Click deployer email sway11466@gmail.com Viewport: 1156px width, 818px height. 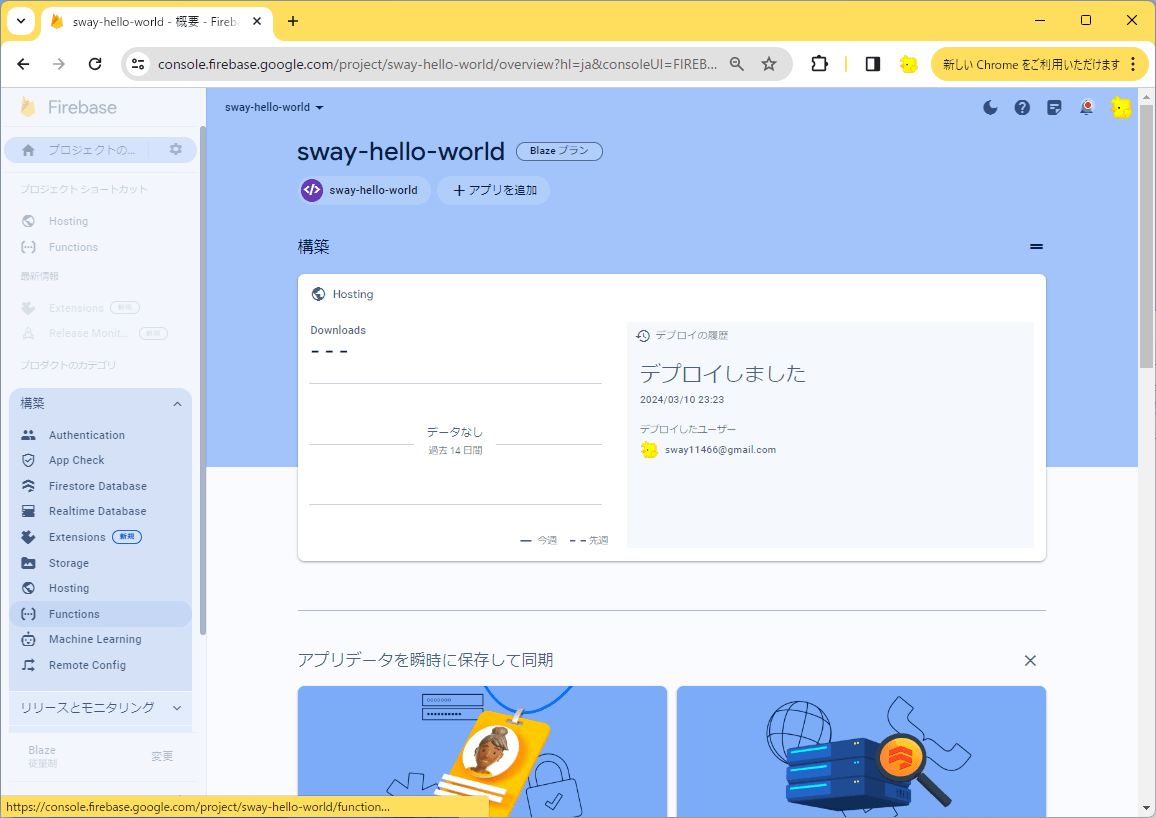tap(720, 450)
